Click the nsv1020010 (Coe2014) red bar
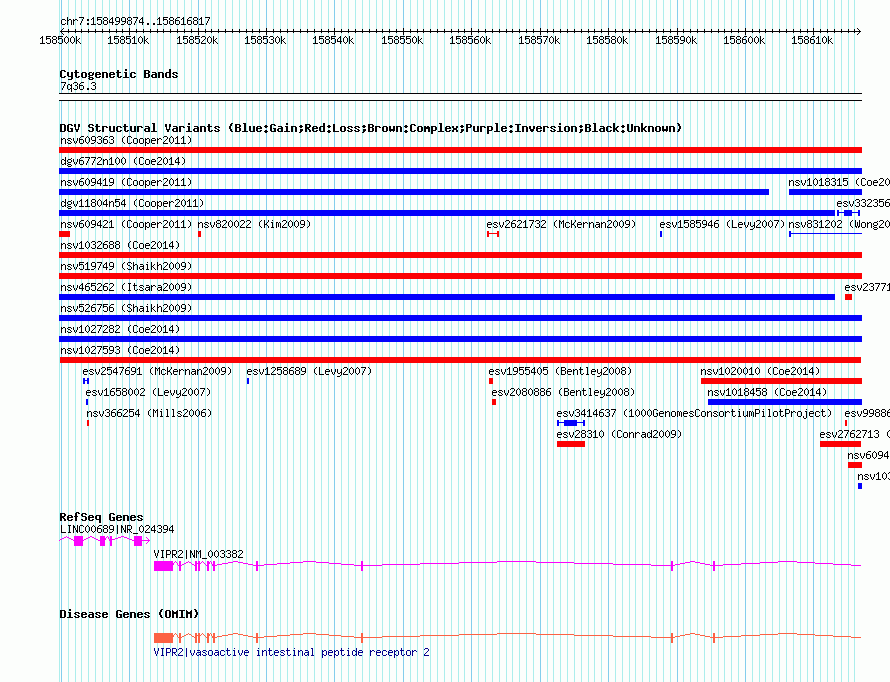Image resolution: width=890 pixels, height=682 pixels. pyautogui.click(x=782, y=381)
